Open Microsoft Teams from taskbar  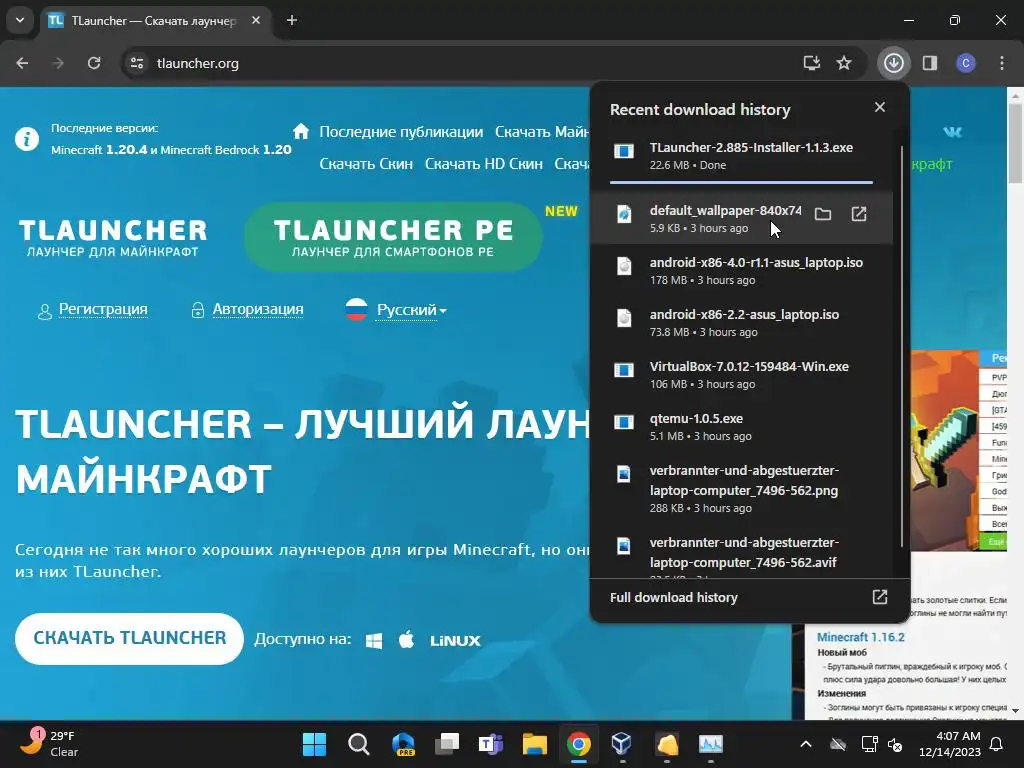490,744
